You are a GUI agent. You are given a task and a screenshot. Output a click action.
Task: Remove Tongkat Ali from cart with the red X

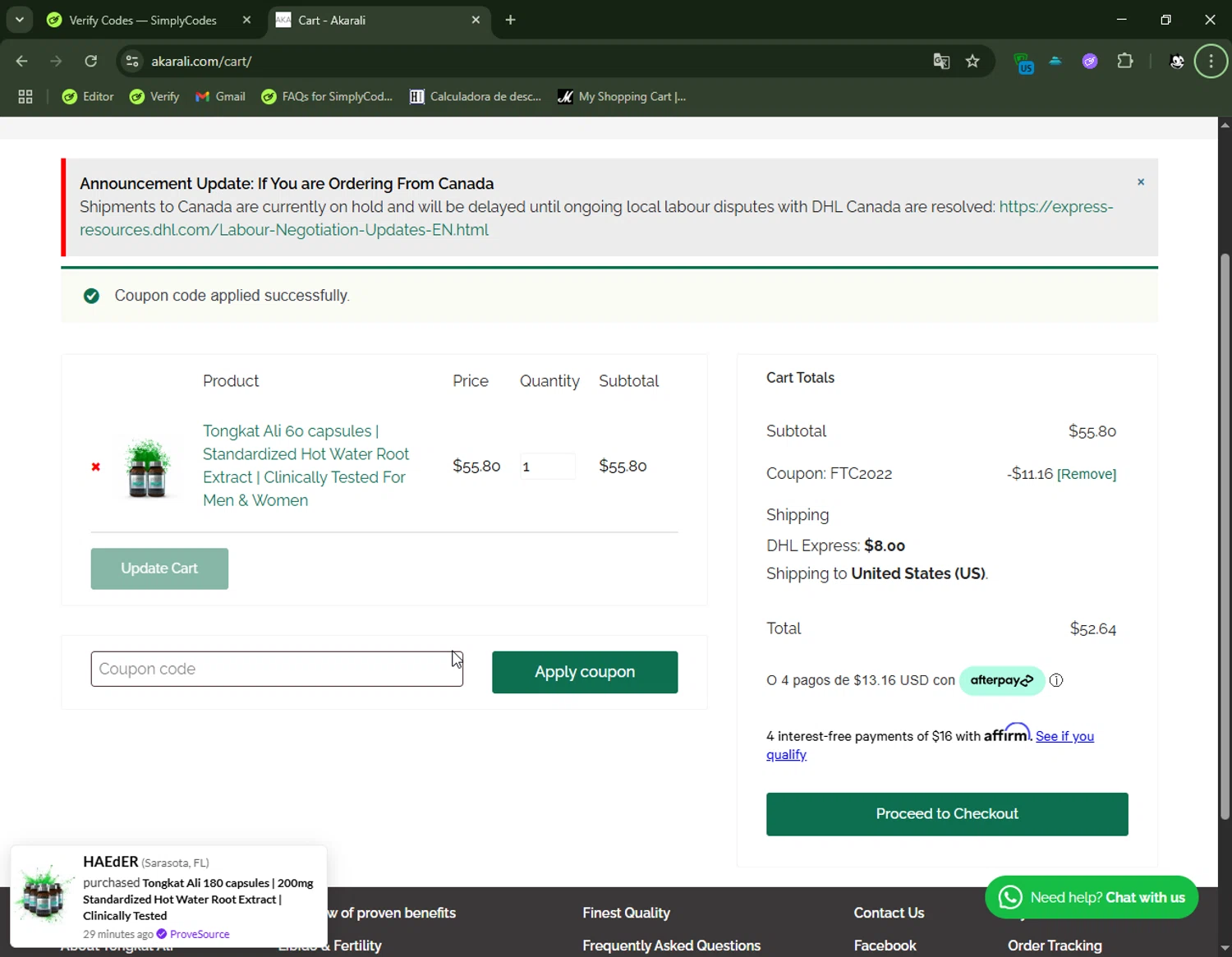coord(95,467)
